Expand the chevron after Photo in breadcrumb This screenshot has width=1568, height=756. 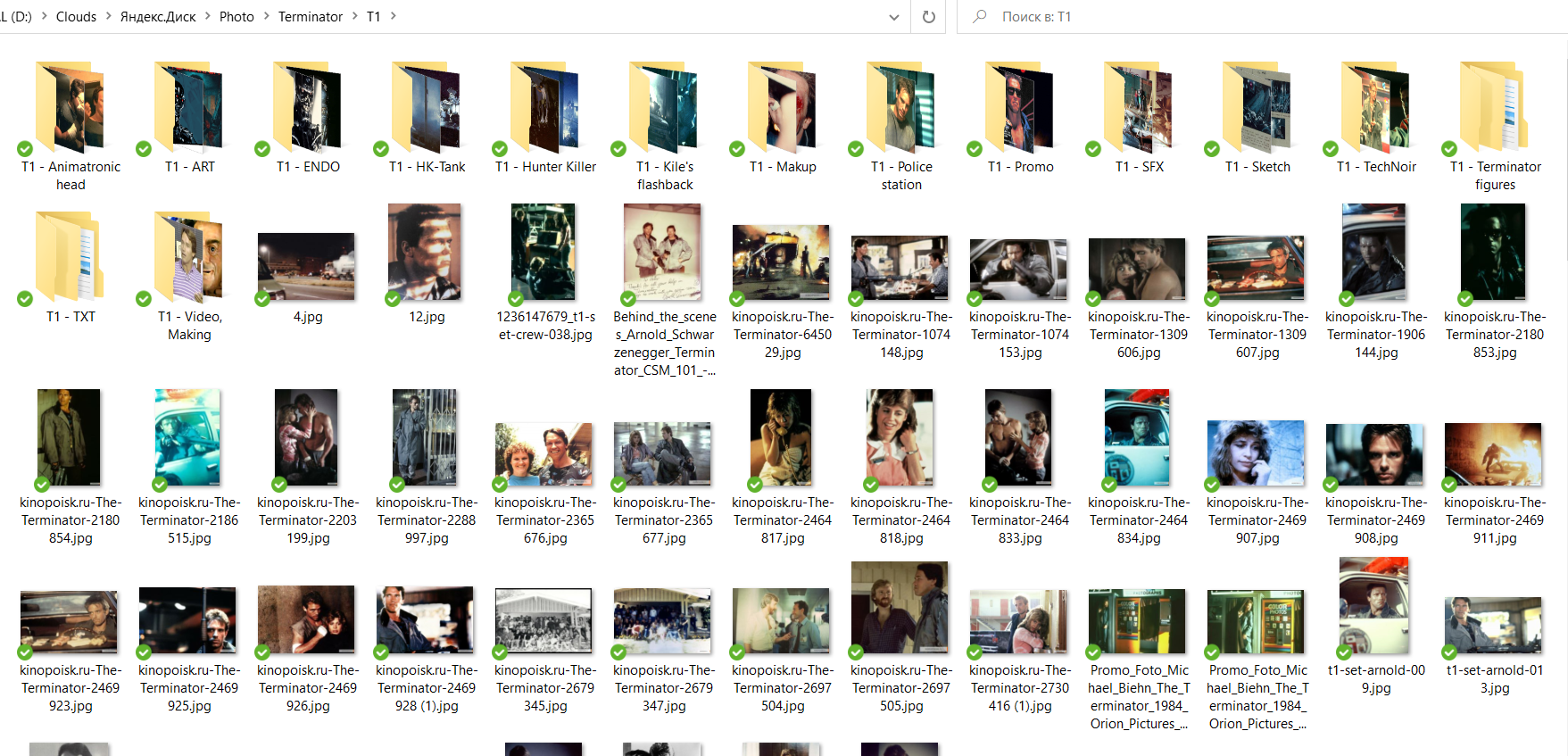tap(266, 16)
